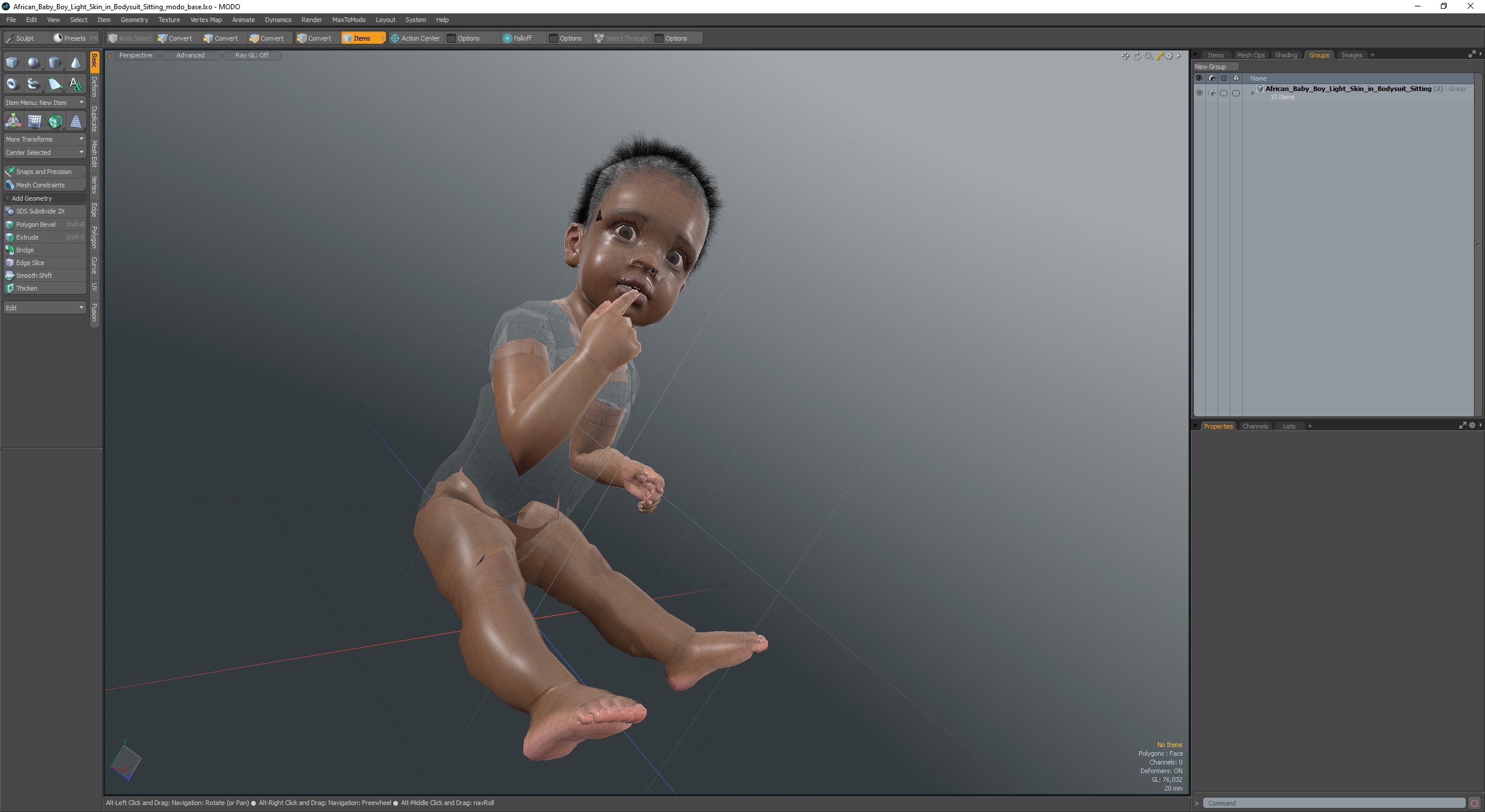Activate the Transform tool icon
1485x812 pixels.
click(13, 121)
